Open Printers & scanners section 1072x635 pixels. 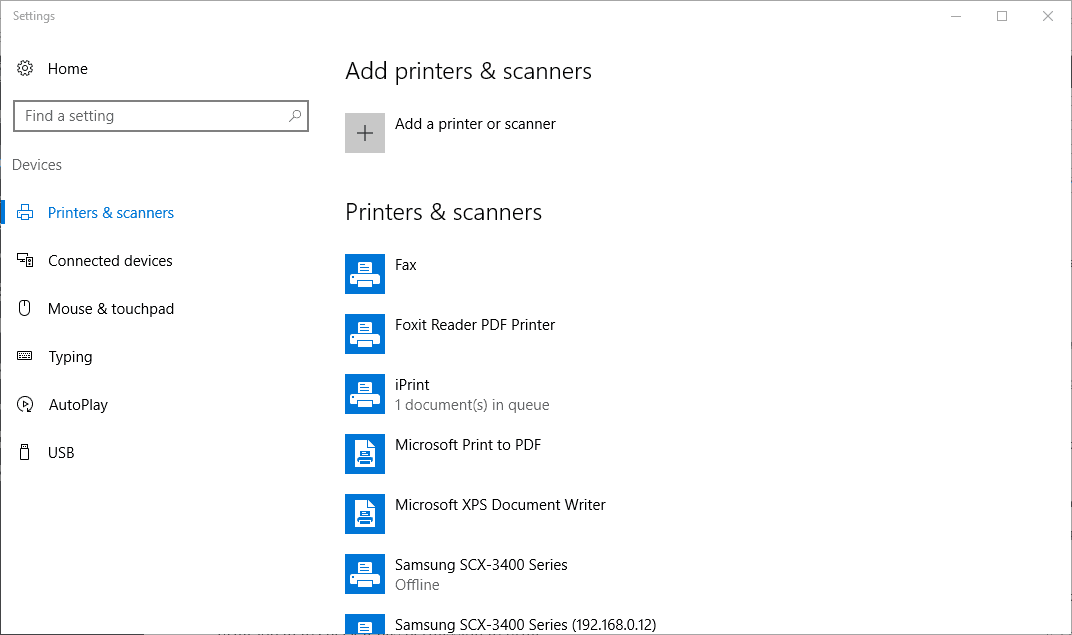(110, 213)
